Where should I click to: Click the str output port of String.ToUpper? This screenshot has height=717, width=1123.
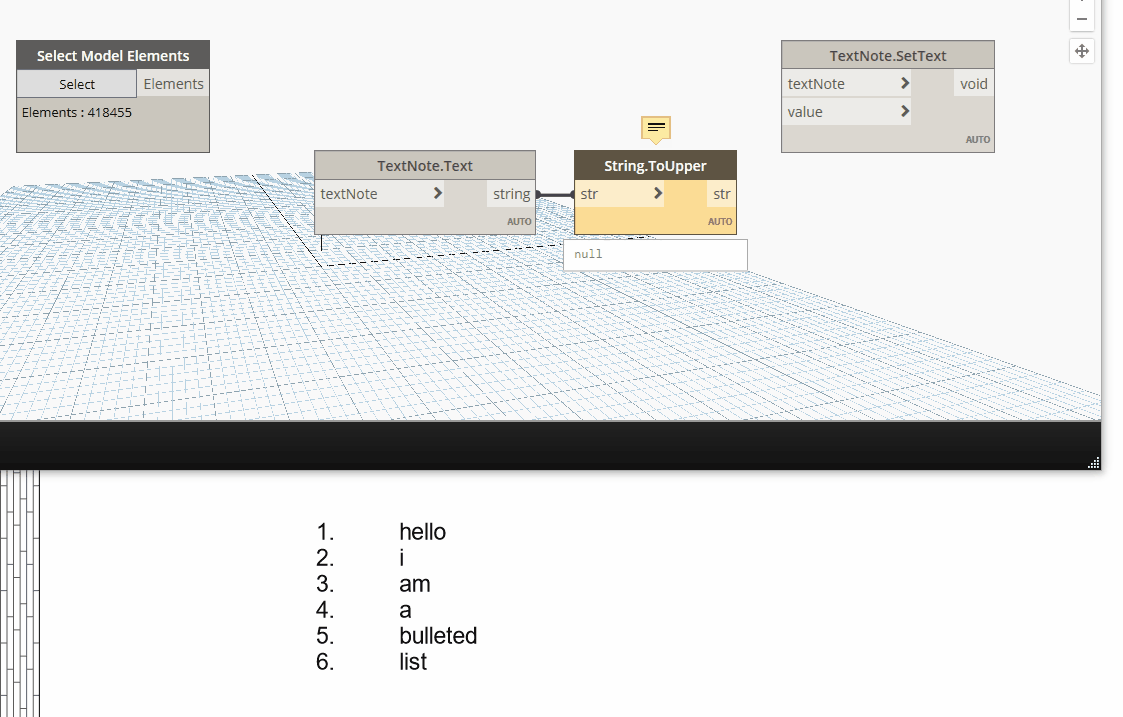(721, 194)
